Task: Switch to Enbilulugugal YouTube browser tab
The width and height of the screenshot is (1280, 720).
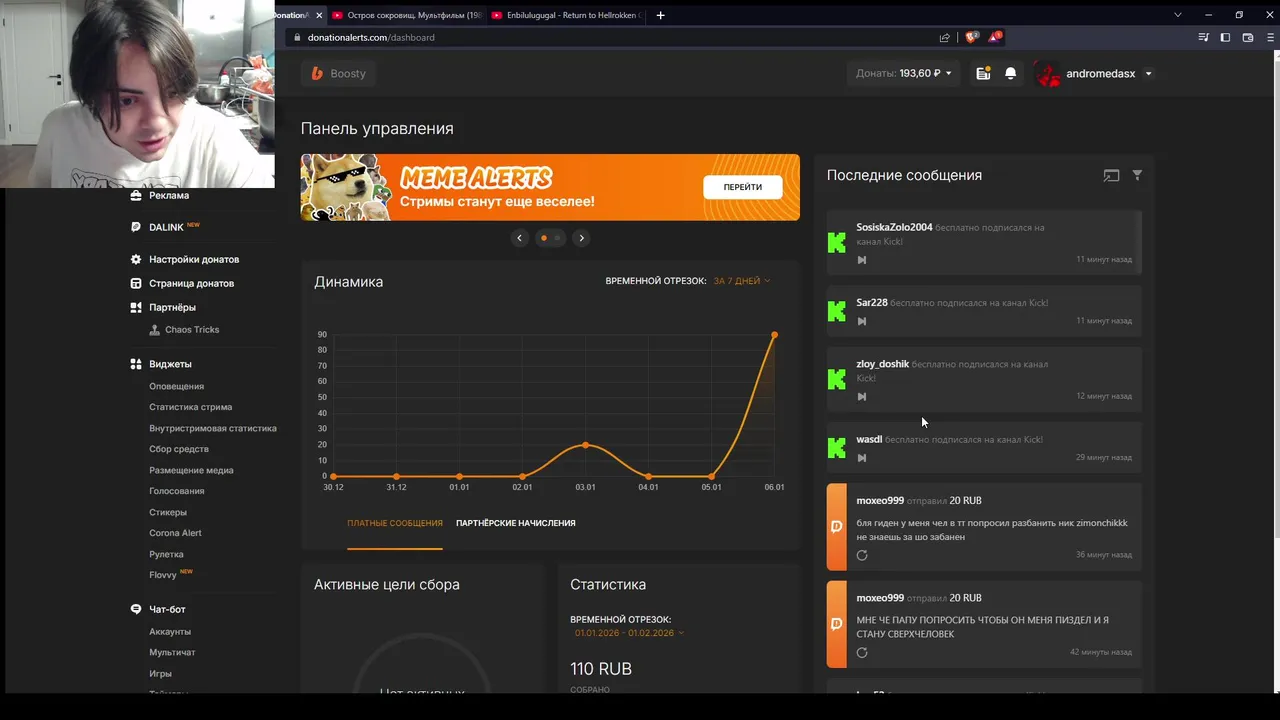Action: [x=567, y=15]
